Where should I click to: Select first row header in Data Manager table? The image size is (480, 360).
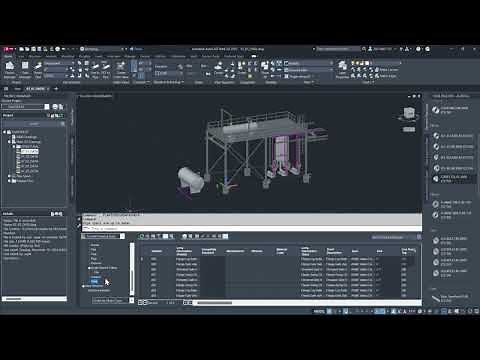pyautogui.click(x=142, y=259)
